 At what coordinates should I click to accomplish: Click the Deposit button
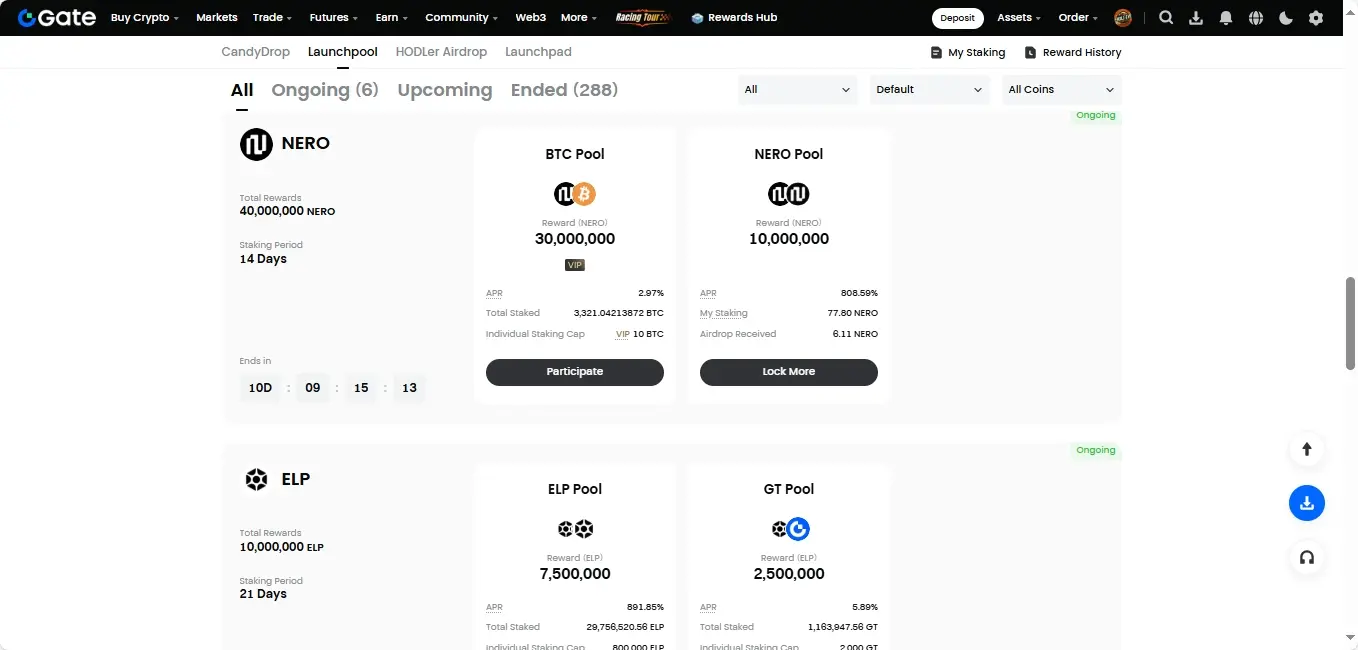point(957,18)
